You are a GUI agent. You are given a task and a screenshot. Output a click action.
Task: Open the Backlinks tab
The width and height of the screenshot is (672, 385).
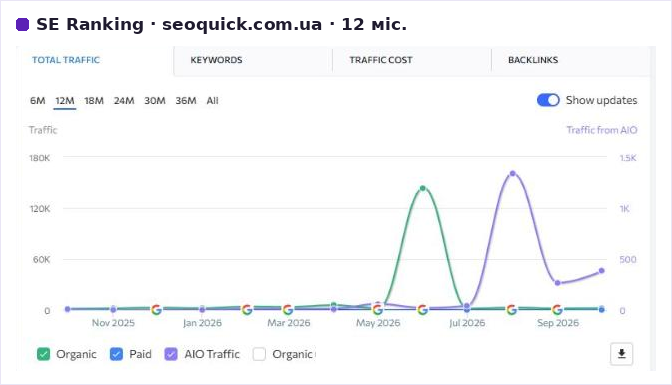pyautogui.click(x=533, y=60)
